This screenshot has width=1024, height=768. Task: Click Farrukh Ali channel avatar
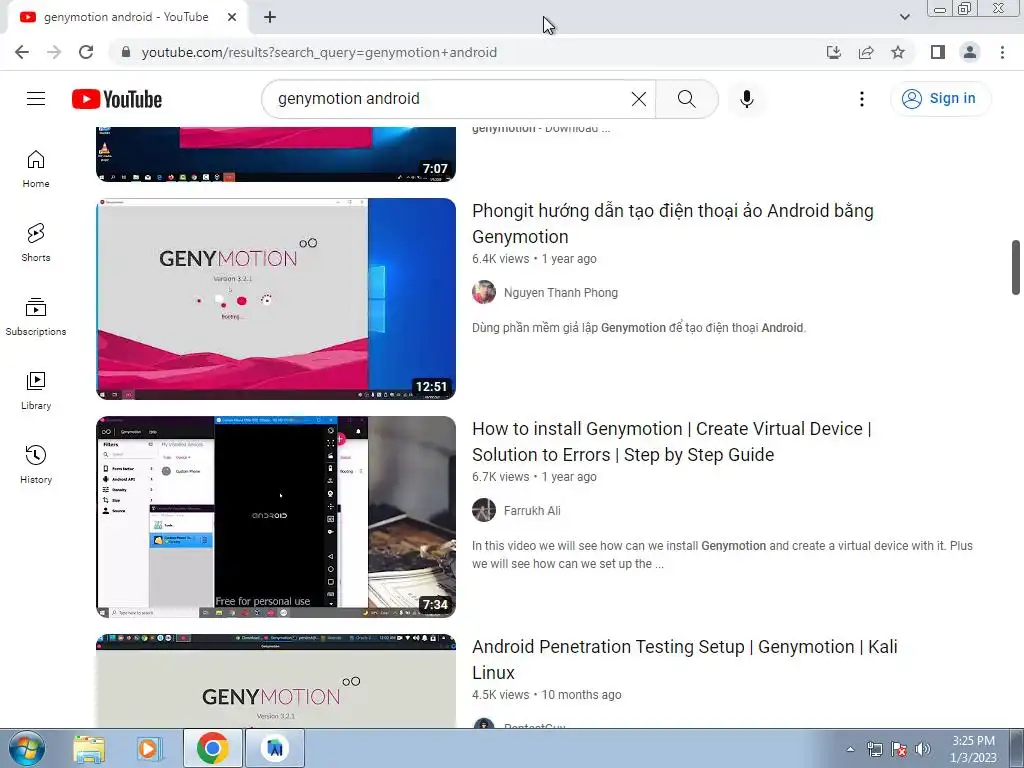(x=484, y=510)
